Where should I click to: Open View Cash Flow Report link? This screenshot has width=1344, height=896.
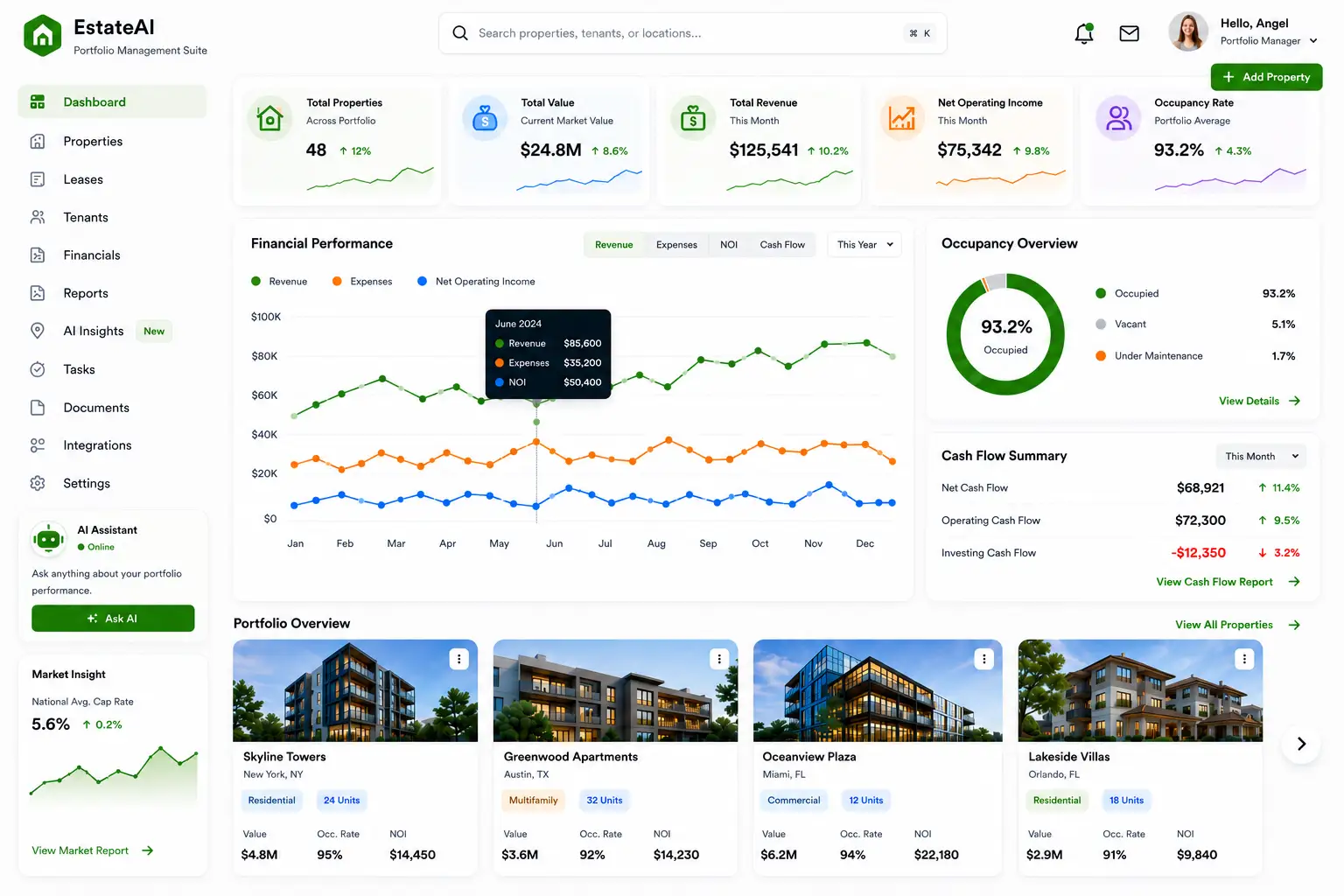click(1228, 582)
